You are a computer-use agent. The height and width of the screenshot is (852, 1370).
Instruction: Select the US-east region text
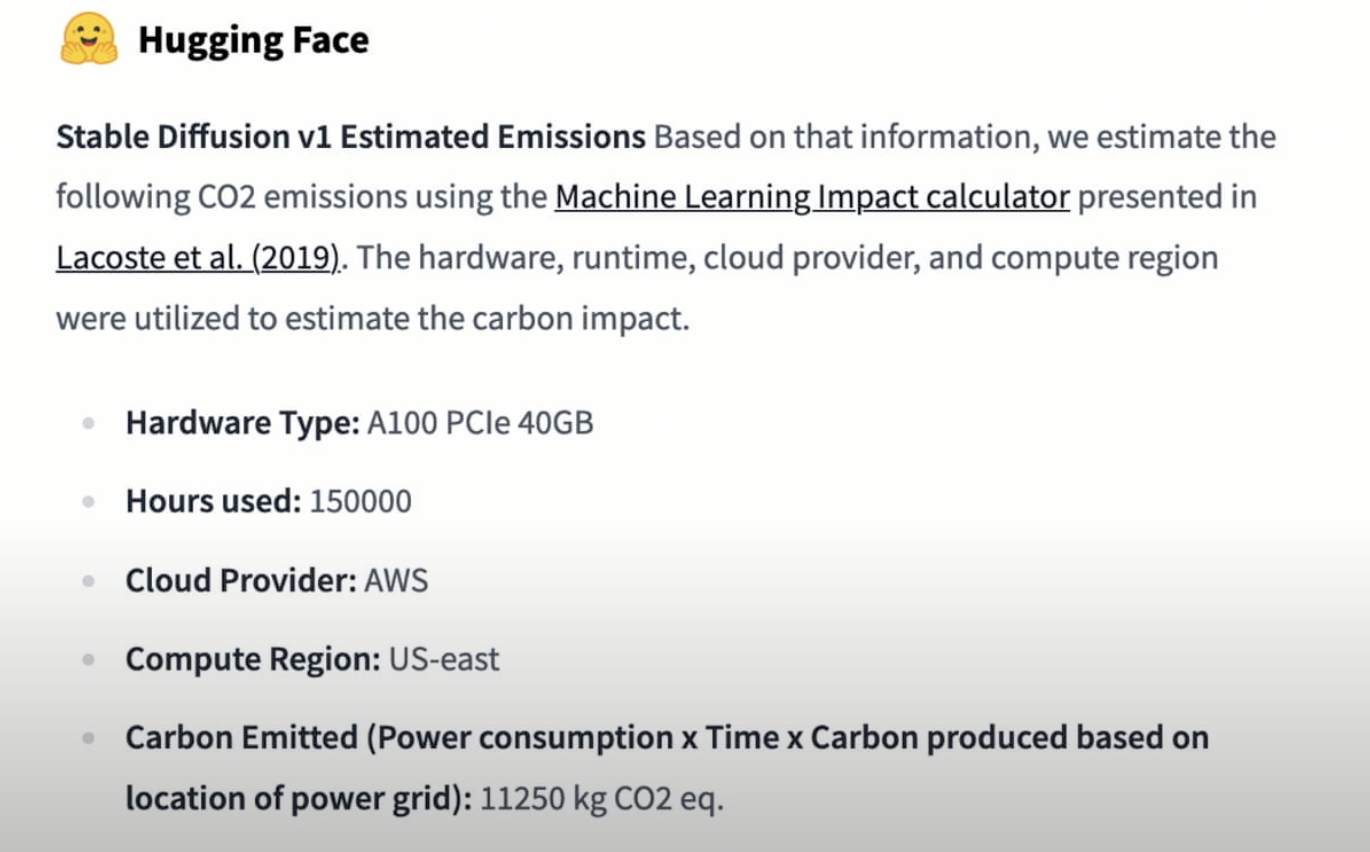[x=443, y=659]
